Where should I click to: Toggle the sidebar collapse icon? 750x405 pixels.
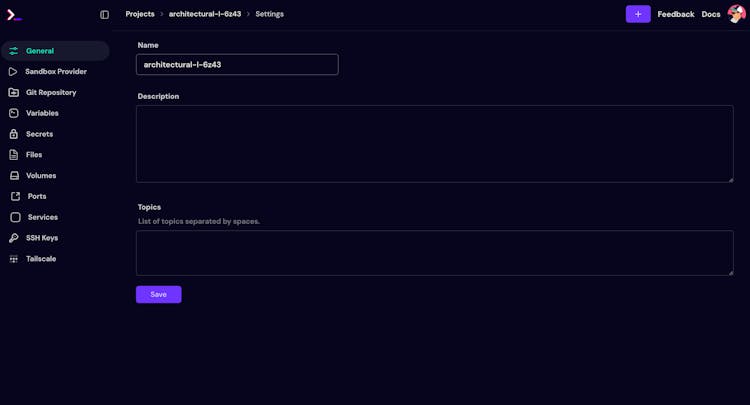[104, 15]
